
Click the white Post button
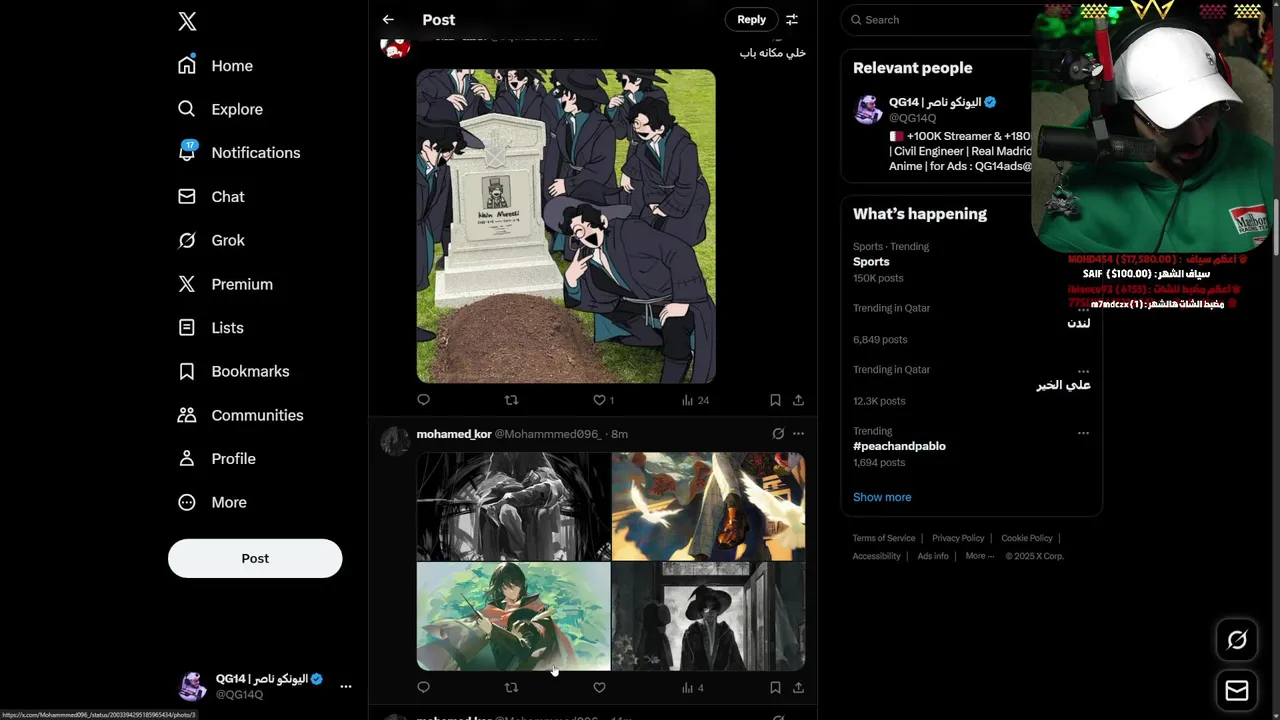pyautogui.click(x=255, y=558)
